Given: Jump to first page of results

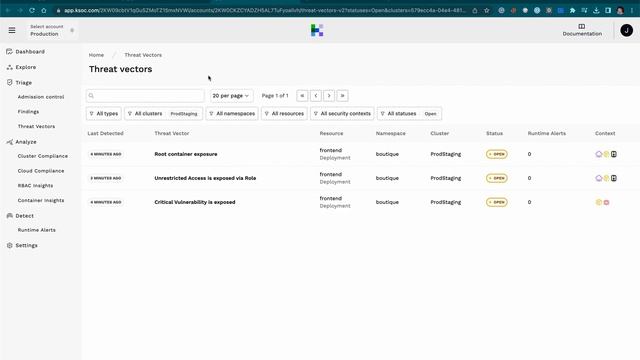Looking at the screenshot, I should coord(302,96).
